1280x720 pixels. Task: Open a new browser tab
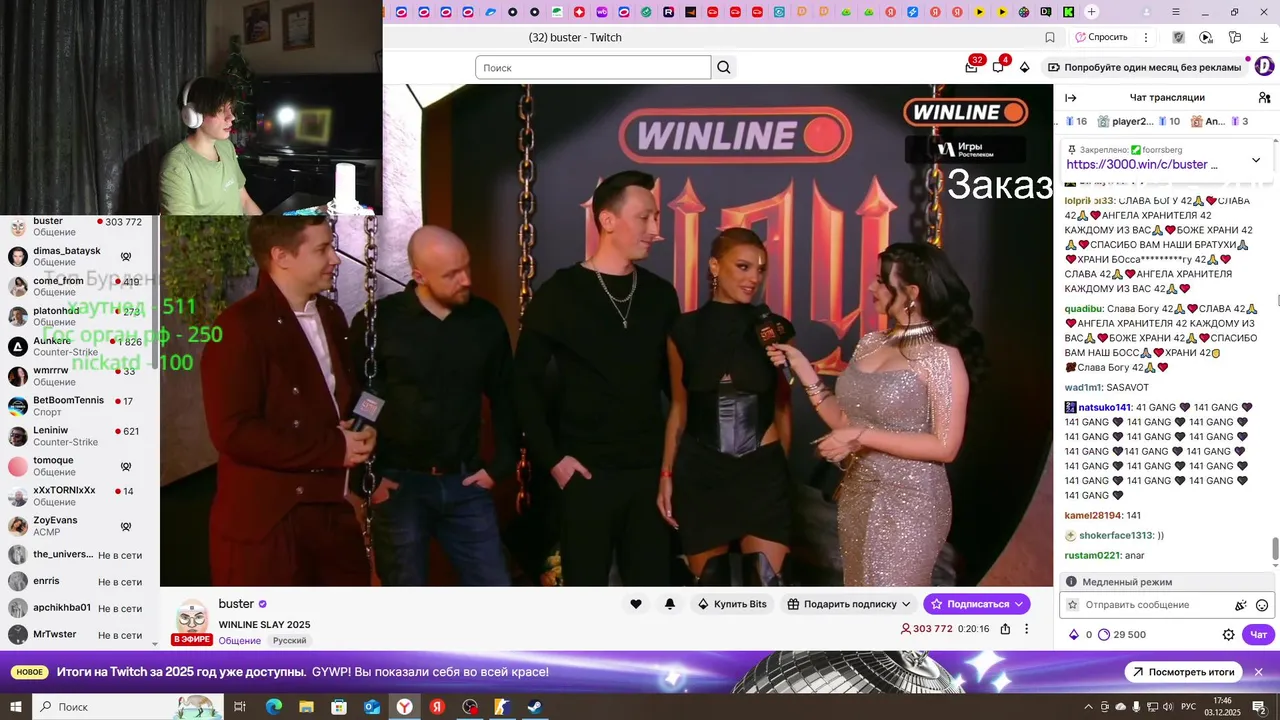[x=1091, y=12]
